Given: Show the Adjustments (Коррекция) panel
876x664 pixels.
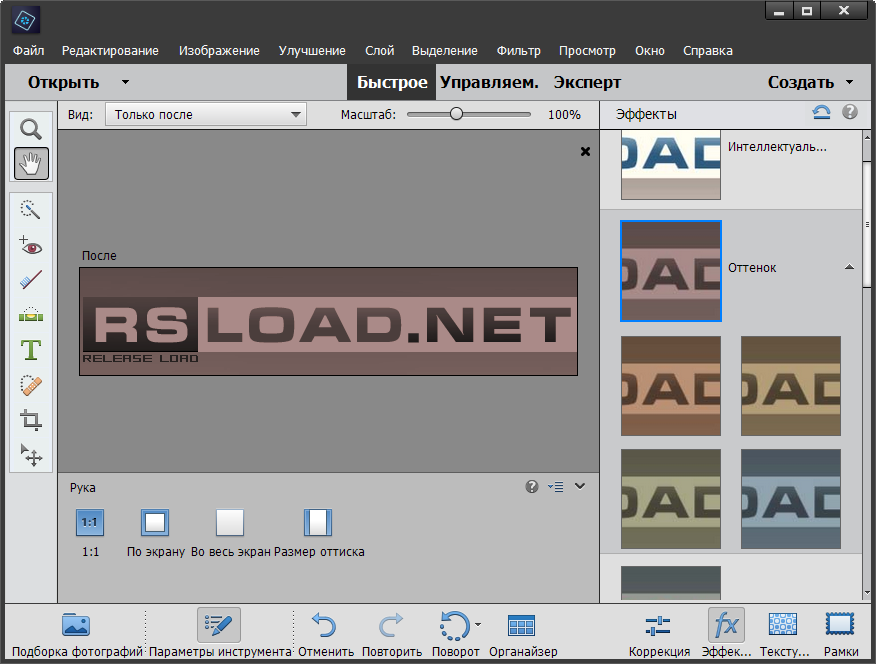Looking at the screenshot, I should (x=659, y=634).
